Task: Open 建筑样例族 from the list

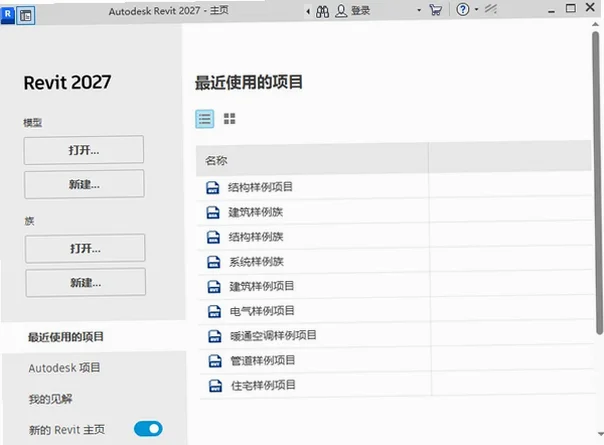Action: pyautogui.click(x=256, y=212)
